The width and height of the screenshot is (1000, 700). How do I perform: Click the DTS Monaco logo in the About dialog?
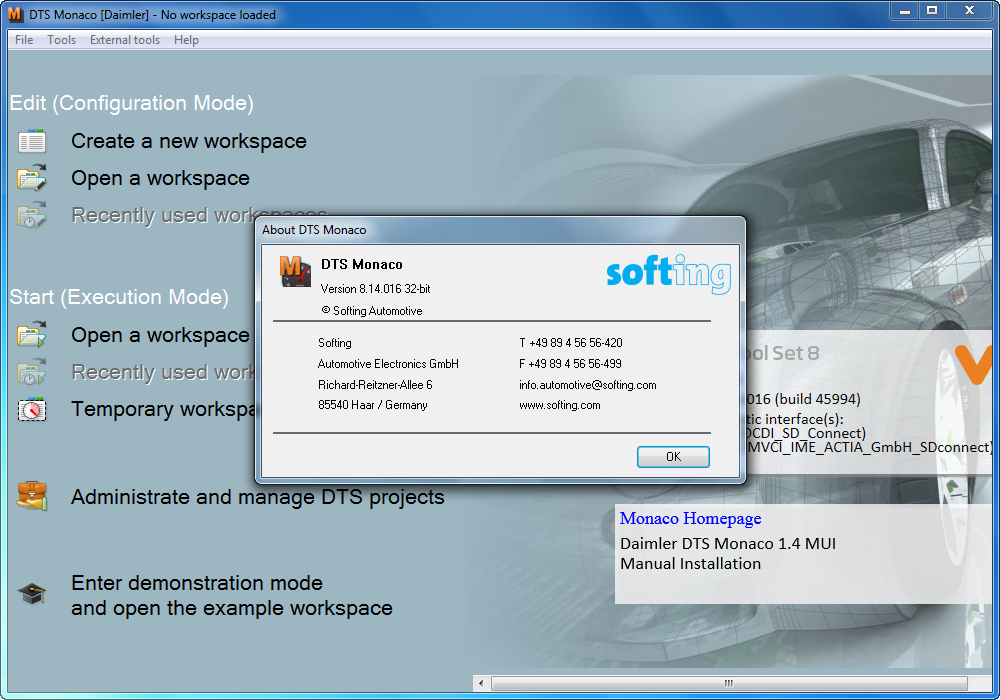coord(295,271)
